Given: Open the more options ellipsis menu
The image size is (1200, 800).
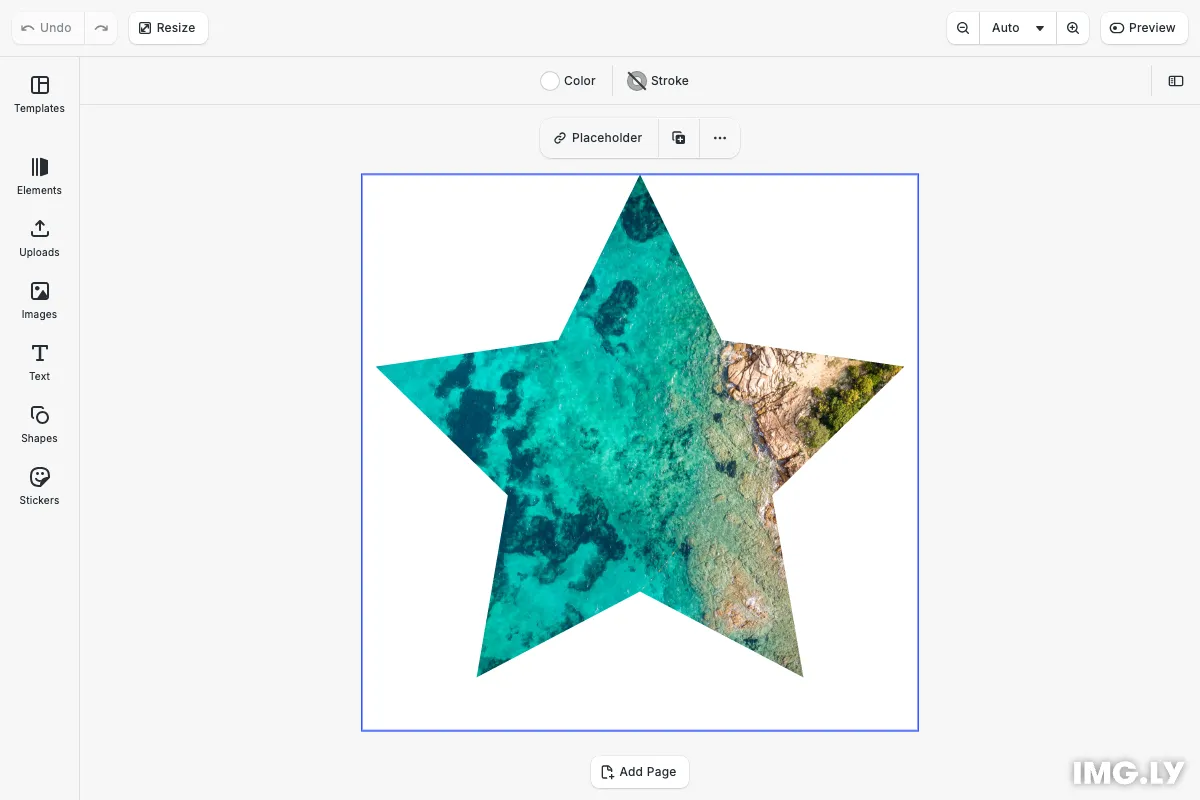Looking at the screenshot, I should point(720,138).
